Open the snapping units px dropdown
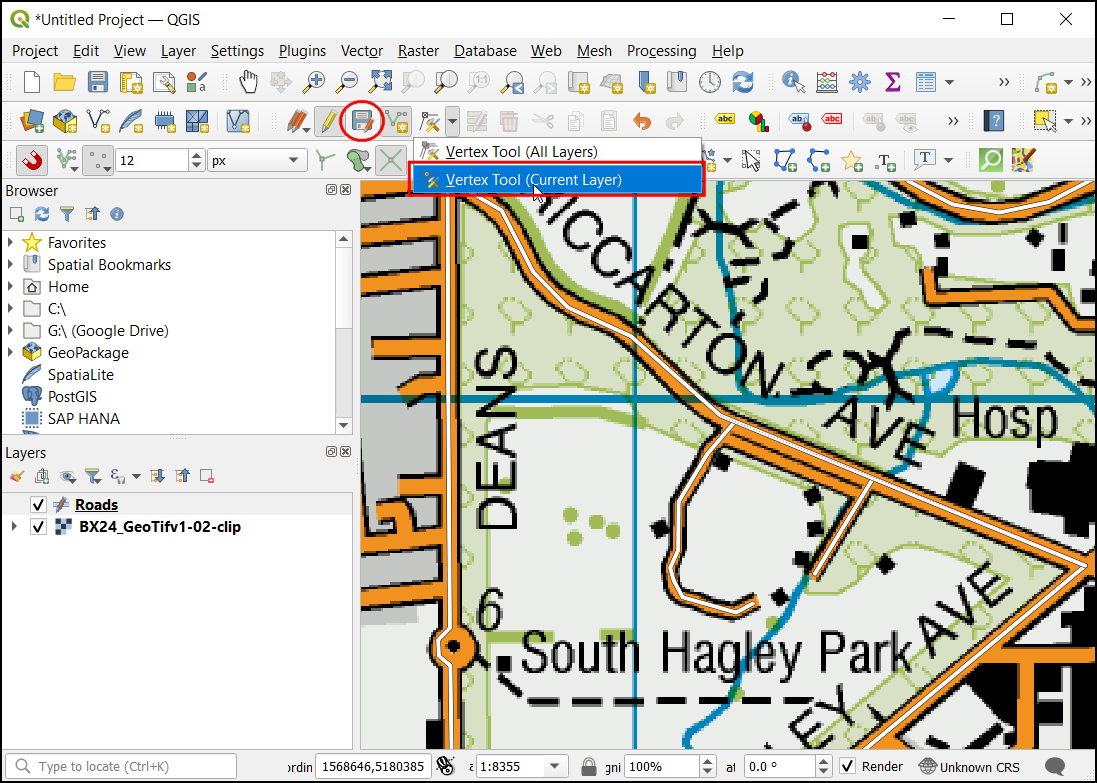The height and width of the screenshot is (783, 1097). point(257,160)
